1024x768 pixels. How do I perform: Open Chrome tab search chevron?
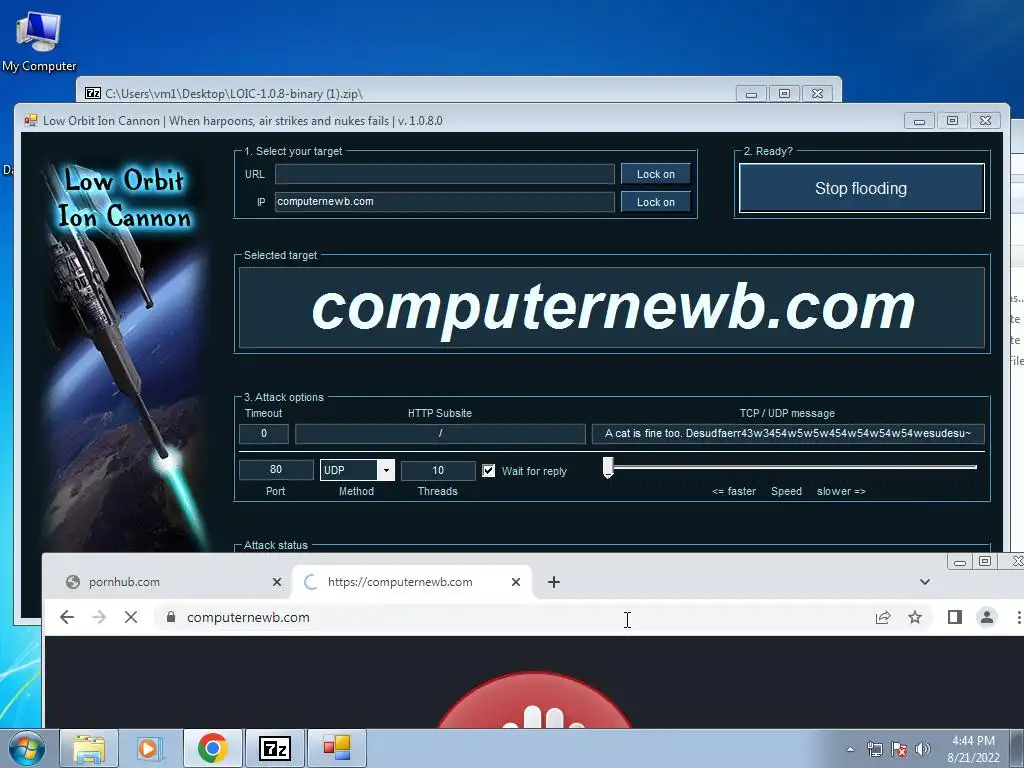(x=925, y=582)
